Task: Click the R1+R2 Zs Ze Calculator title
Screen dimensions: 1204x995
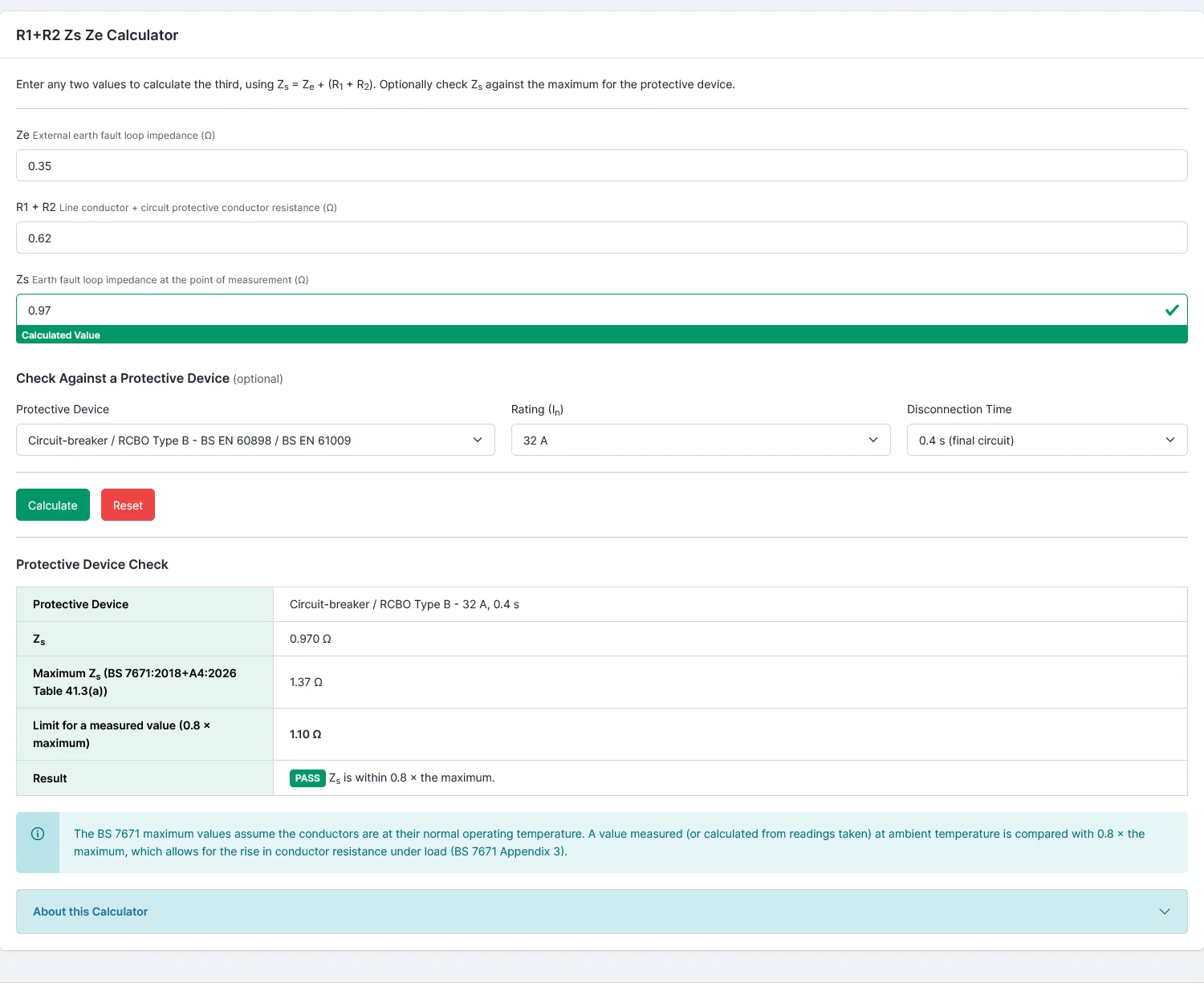Action: click(x=97, y=35)
